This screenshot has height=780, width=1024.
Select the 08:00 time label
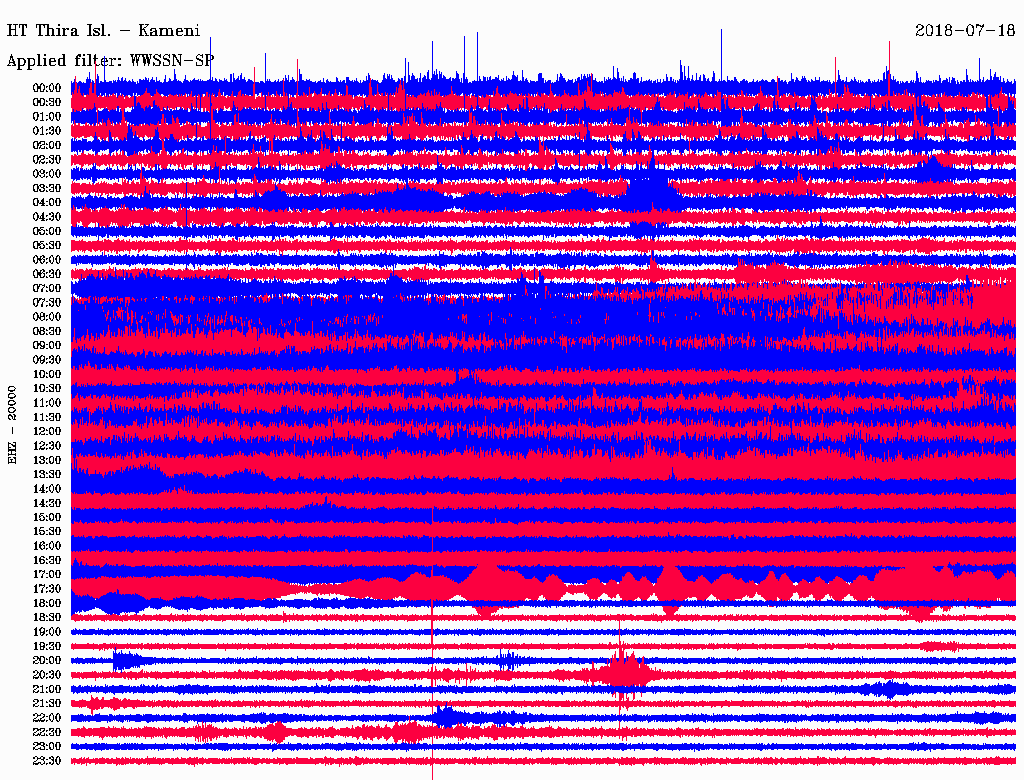tap(47, 317)
